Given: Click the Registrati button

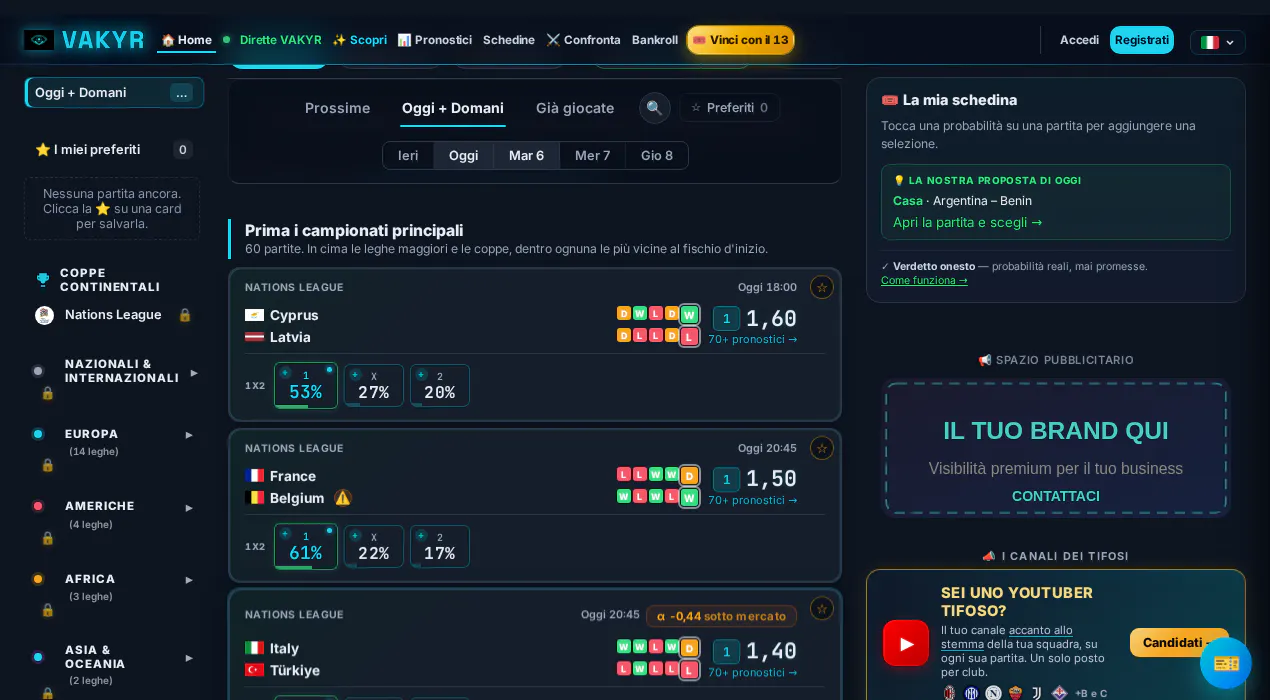Looking at the screenshot, I should (x=1142, y=40).
